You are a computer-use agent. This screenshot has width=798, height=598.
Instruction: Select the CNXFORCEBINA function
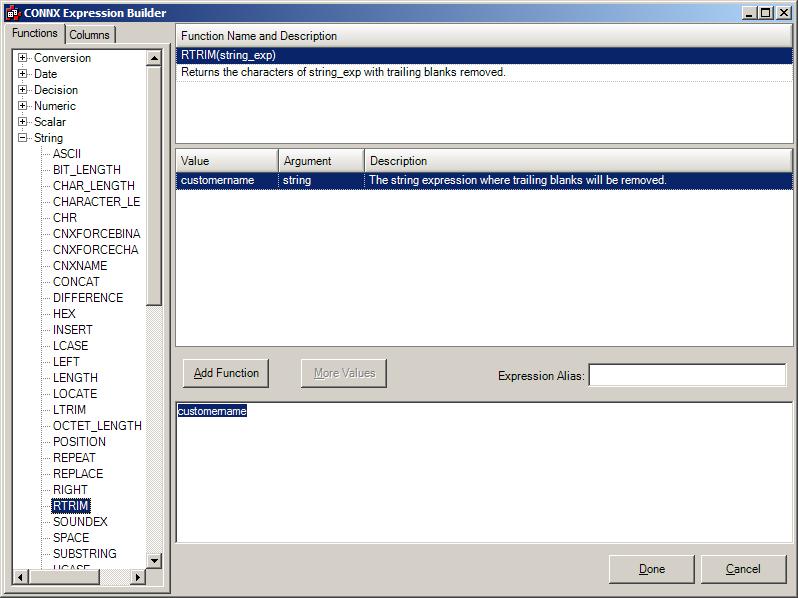pos(96,234)
